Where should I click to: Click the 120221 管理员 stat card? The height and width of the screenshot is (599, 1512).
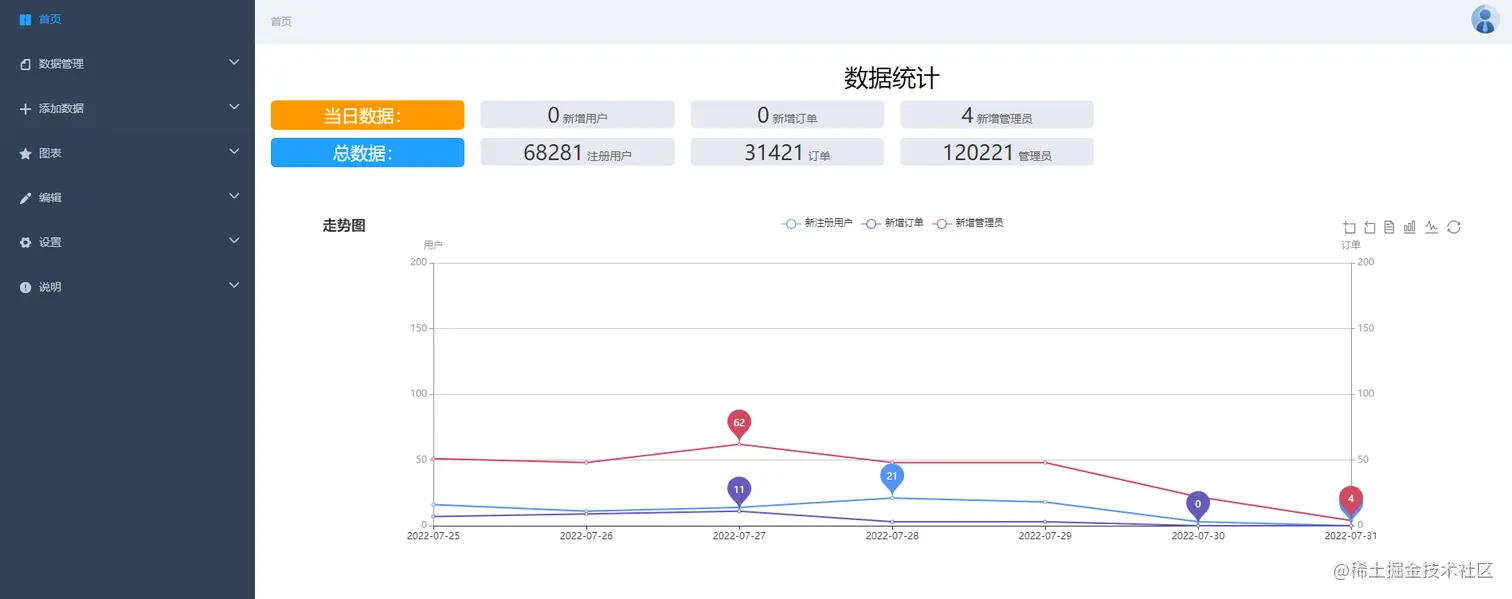pos(996,152)
